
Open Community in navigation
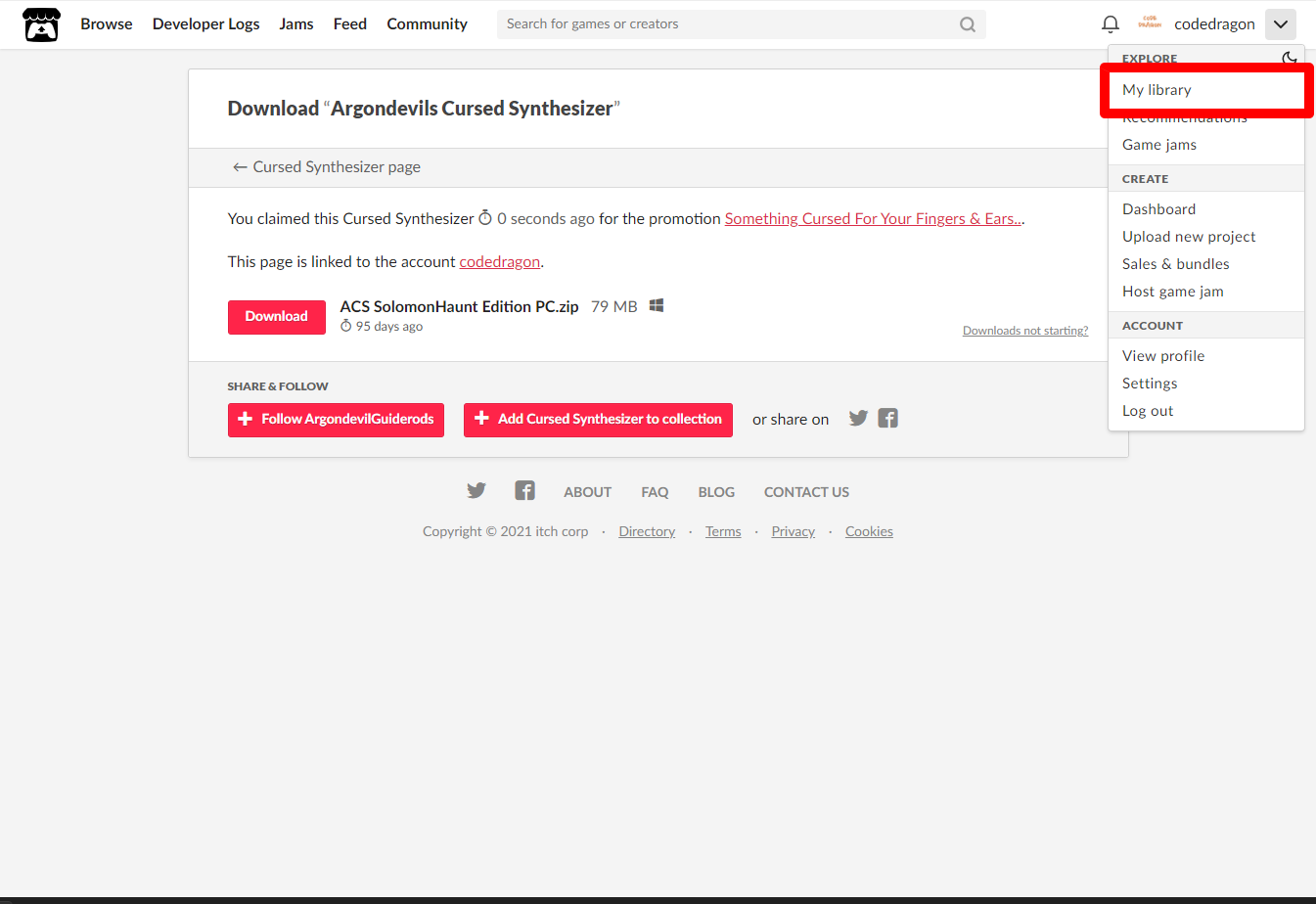pos(428,23)
